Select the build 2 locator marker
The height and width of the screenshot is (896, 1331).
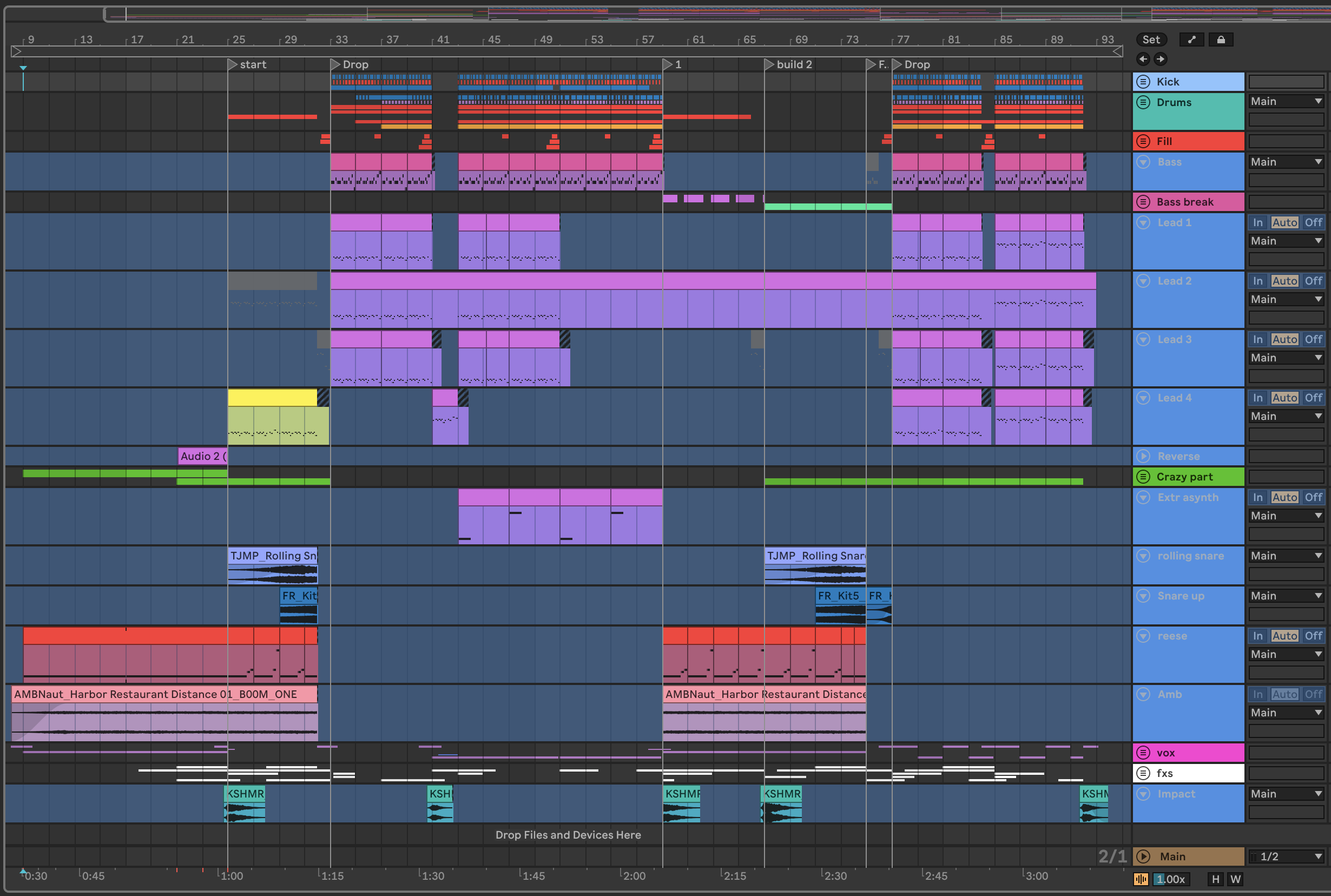[x=769, y=64]
